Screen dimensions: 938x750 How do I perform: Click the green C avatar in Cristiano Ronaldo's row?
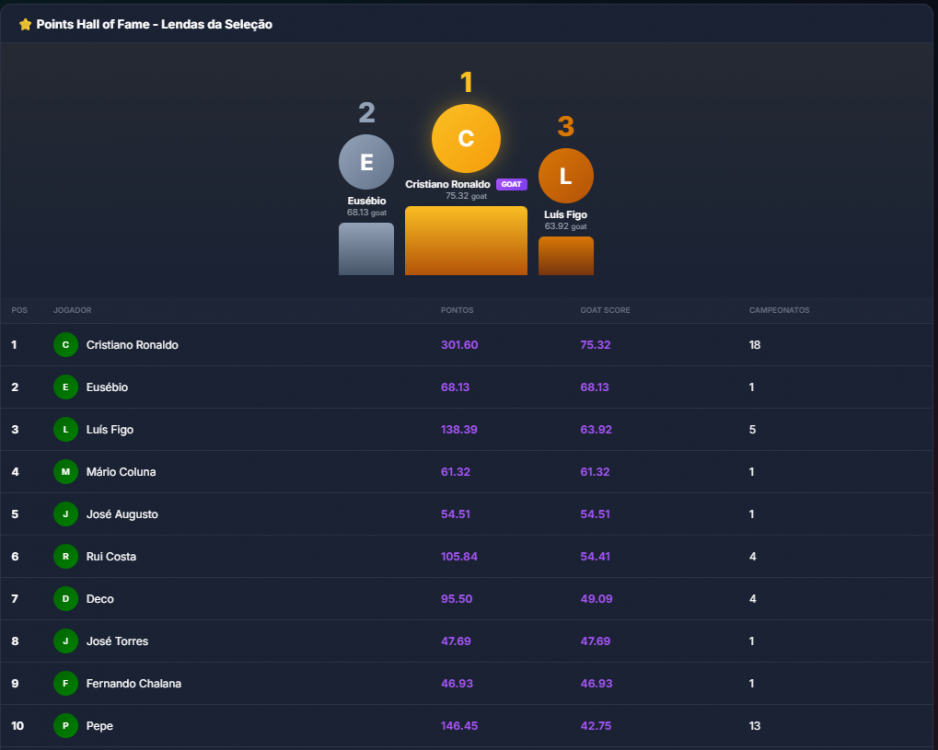(x=66, y=344)
